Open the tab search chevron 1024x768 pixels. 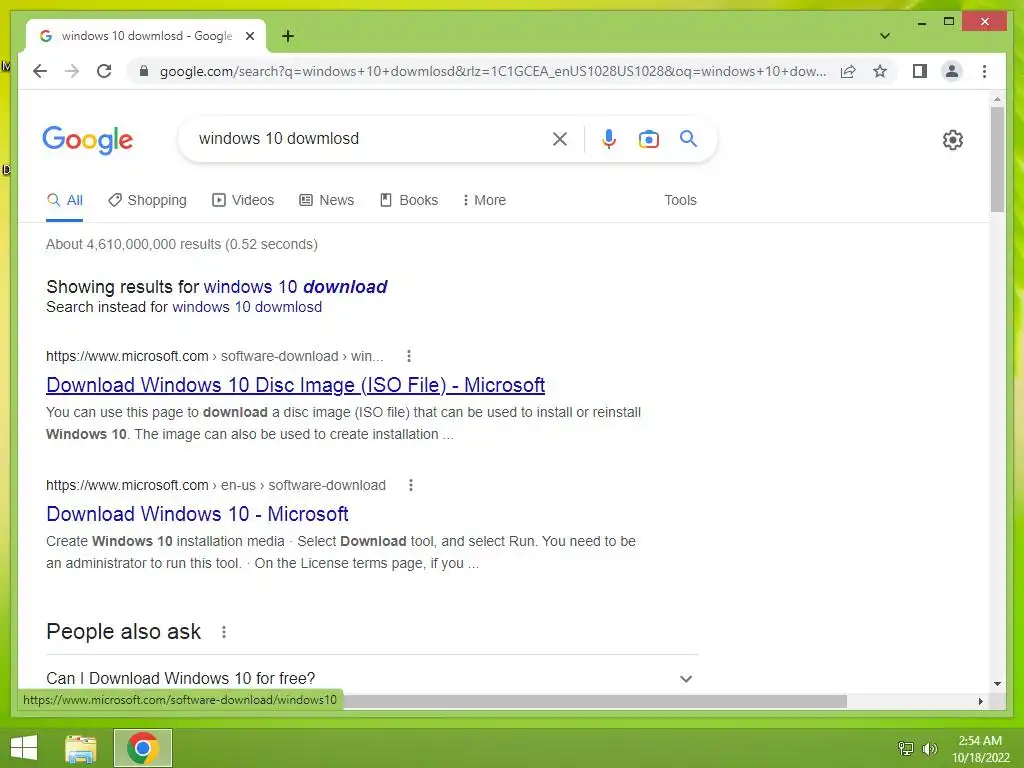pos(885,36)
